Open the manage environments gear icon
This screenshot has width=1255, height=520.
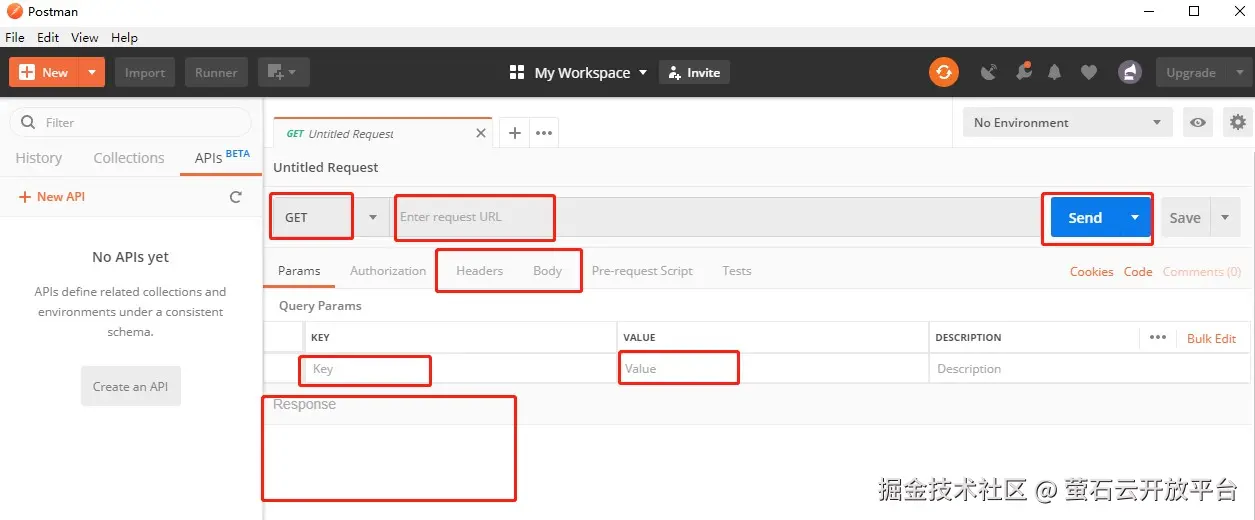click(x=1238, y=122)
